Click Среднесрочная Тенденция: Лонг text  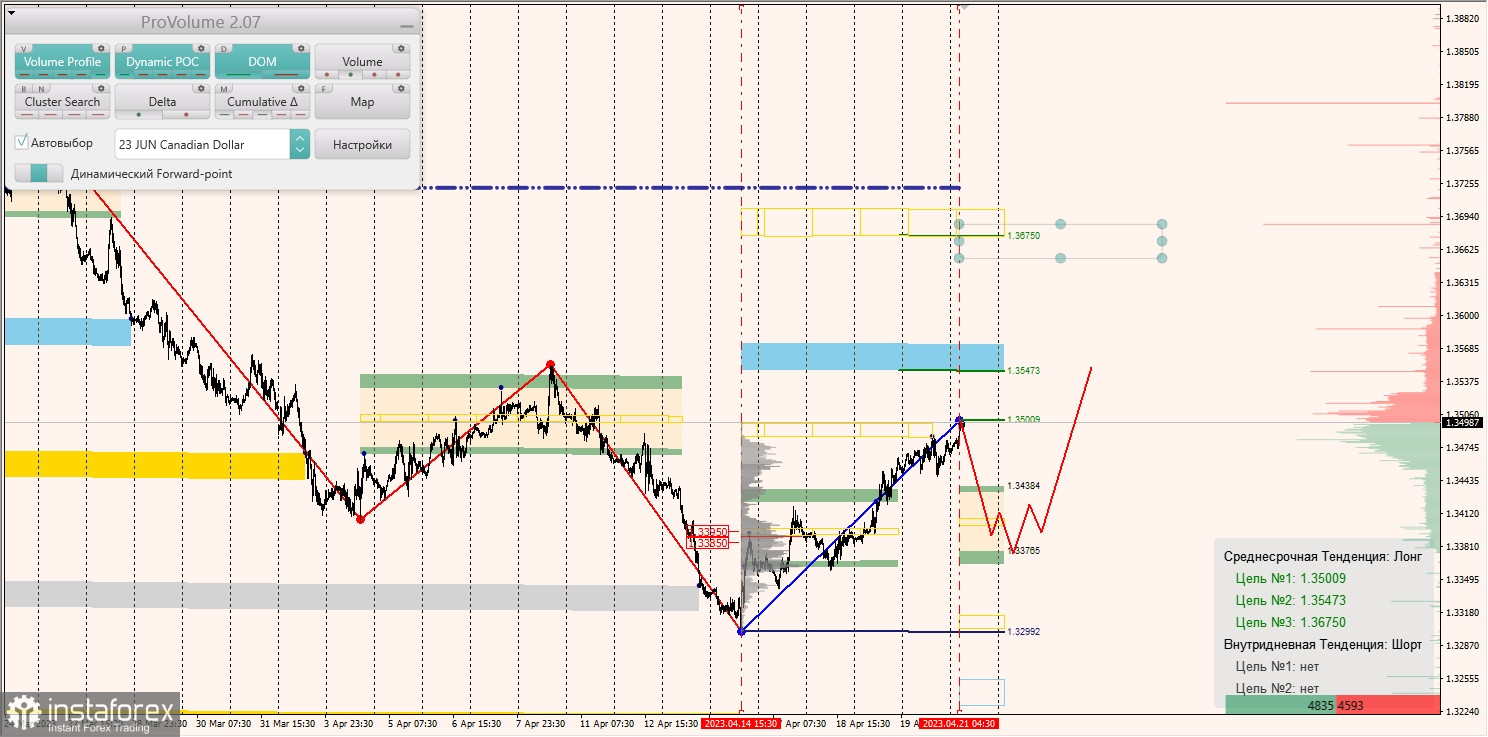[1322, 556]
